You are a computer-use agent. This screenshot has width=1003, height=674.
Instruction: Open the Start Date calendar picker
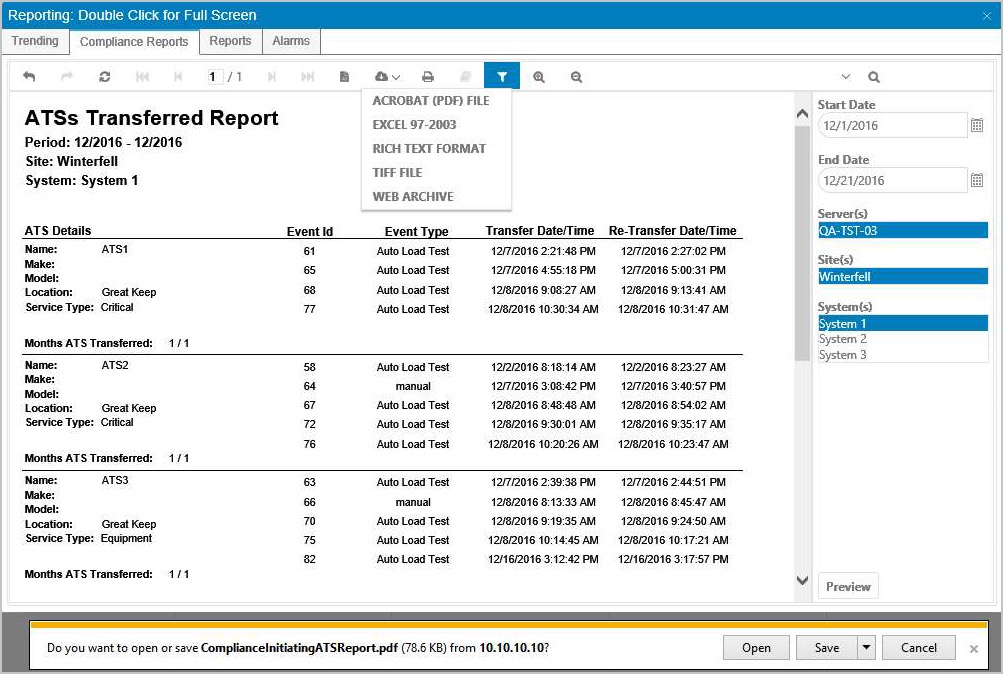coord(977,125)
